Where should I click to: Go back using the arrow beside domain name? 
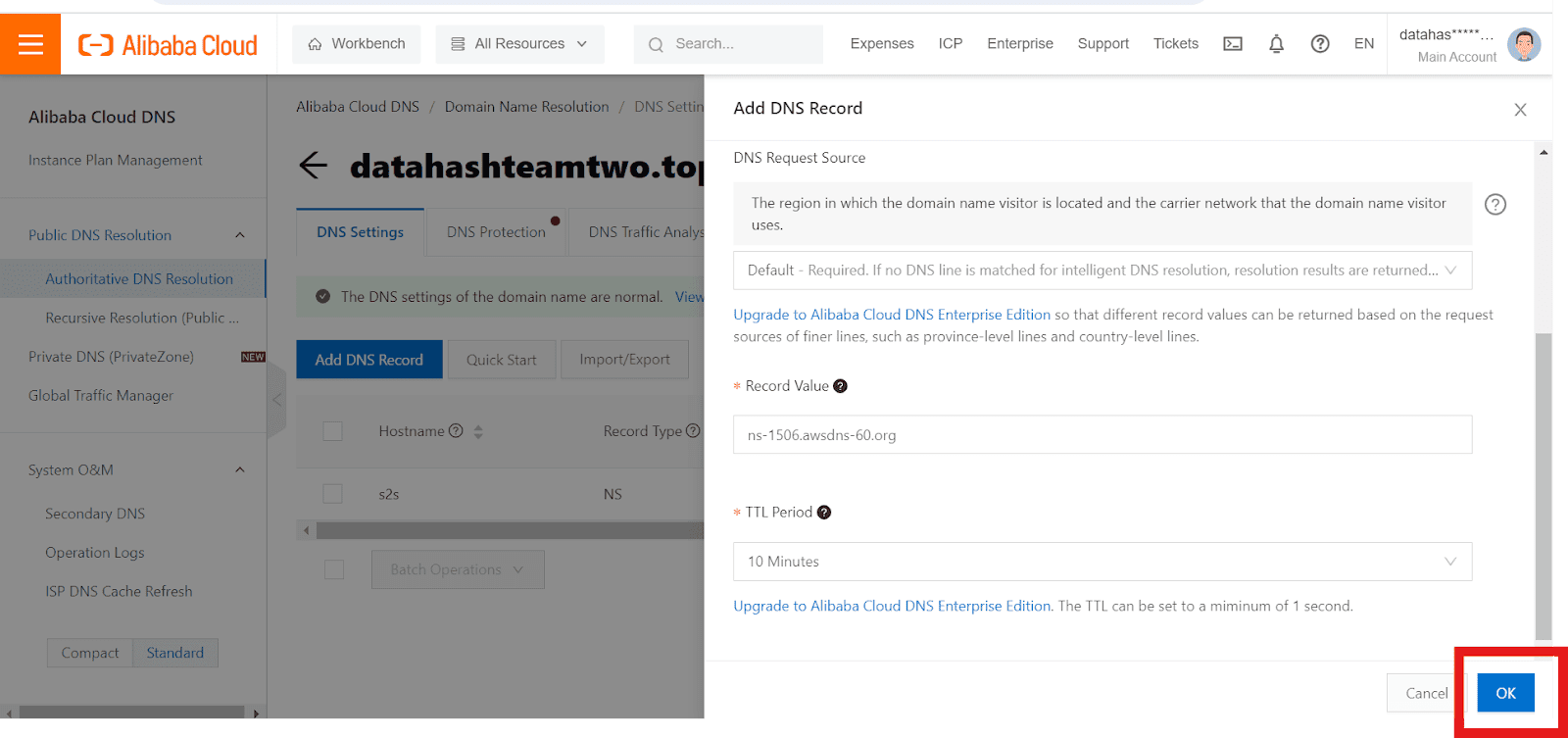[x=314, y=166]
